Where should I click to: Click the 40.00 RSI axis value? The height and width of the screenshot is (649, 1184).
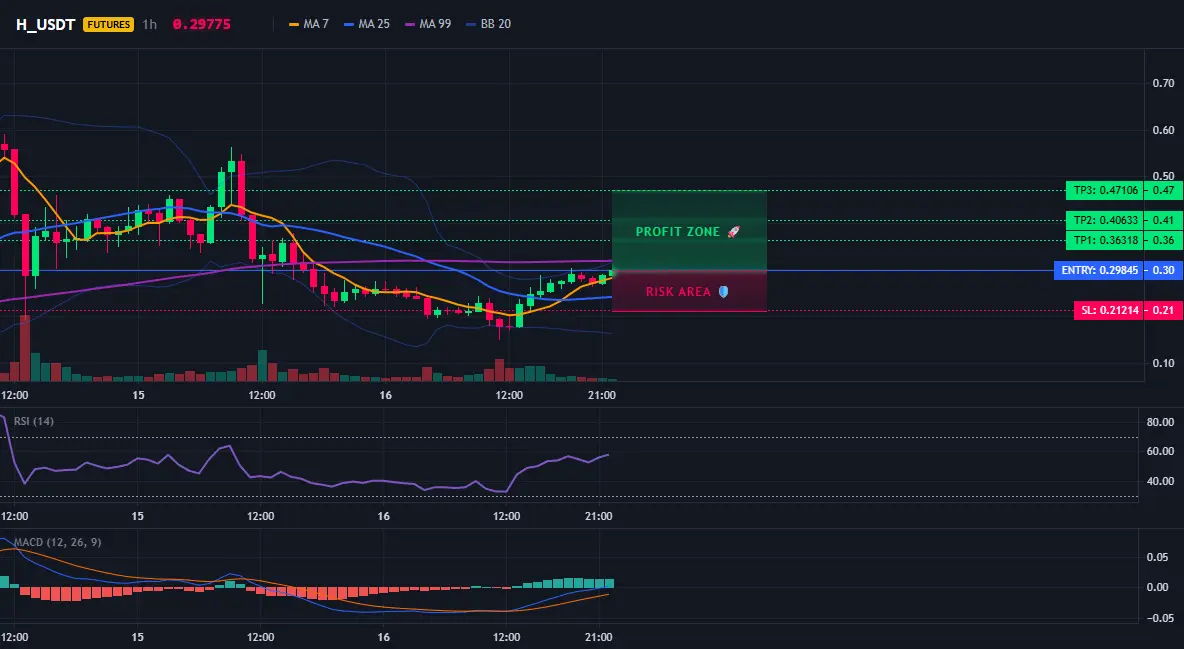pyautogui.click(x=1161, y=481)
